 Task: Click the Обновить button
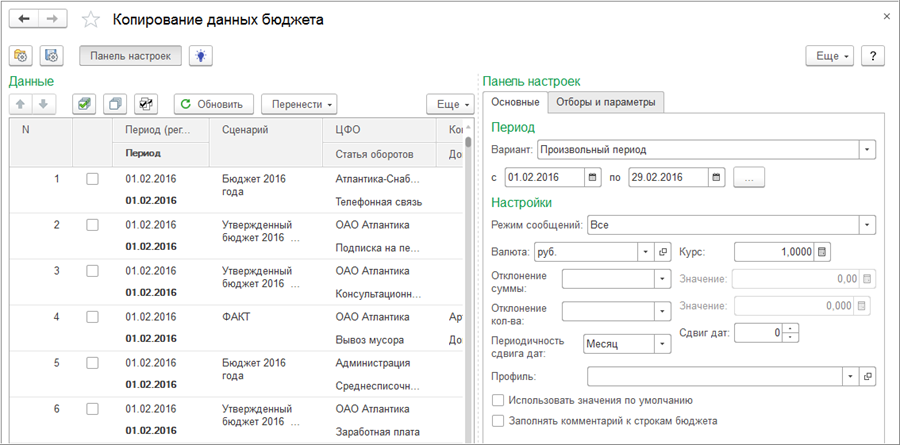212,104
